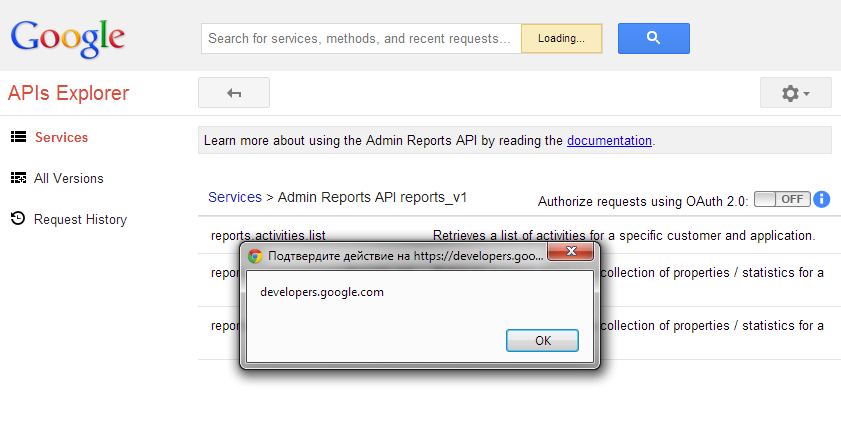This screenshot has height=437, width=841.
Task: Click OK in the confirmation dialog
Action: point(542,340)
